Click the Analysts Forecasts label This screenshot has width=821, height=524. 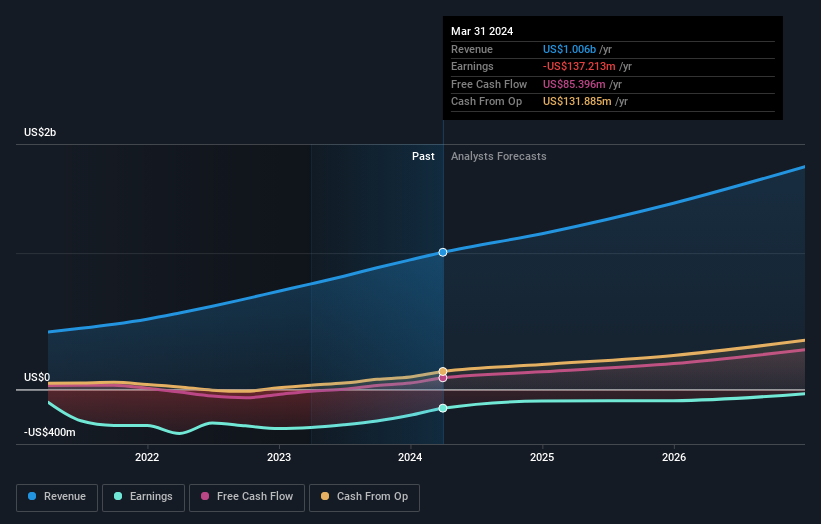tap(498, 157)
